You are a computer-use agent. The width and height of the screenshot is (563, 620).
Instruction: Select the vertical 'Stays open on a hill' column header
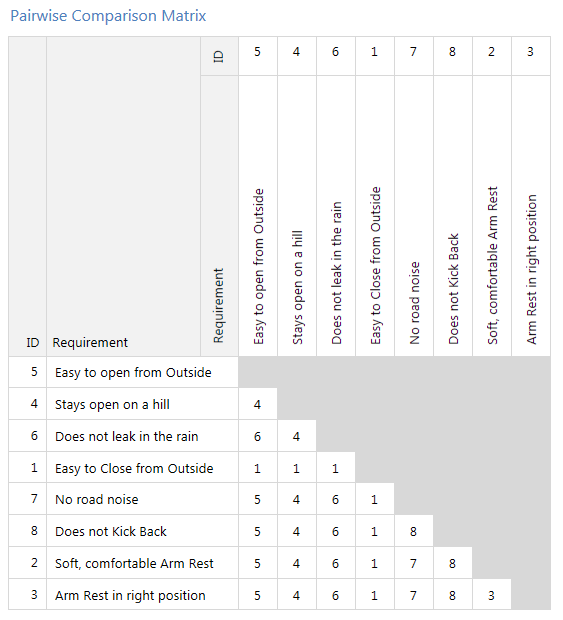pyautogui.click(x=297, y=287)
